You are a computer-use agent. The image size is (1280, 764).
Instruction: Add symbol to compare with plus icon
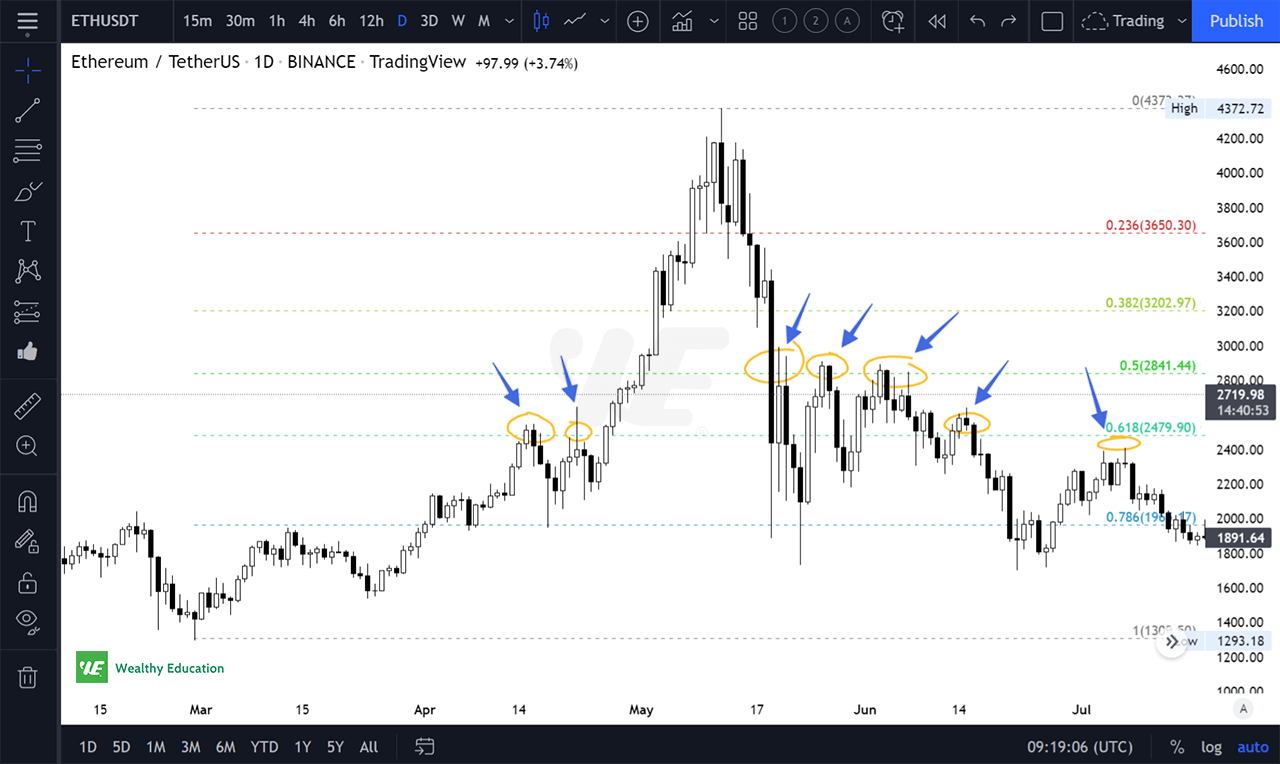pos(637,21)
